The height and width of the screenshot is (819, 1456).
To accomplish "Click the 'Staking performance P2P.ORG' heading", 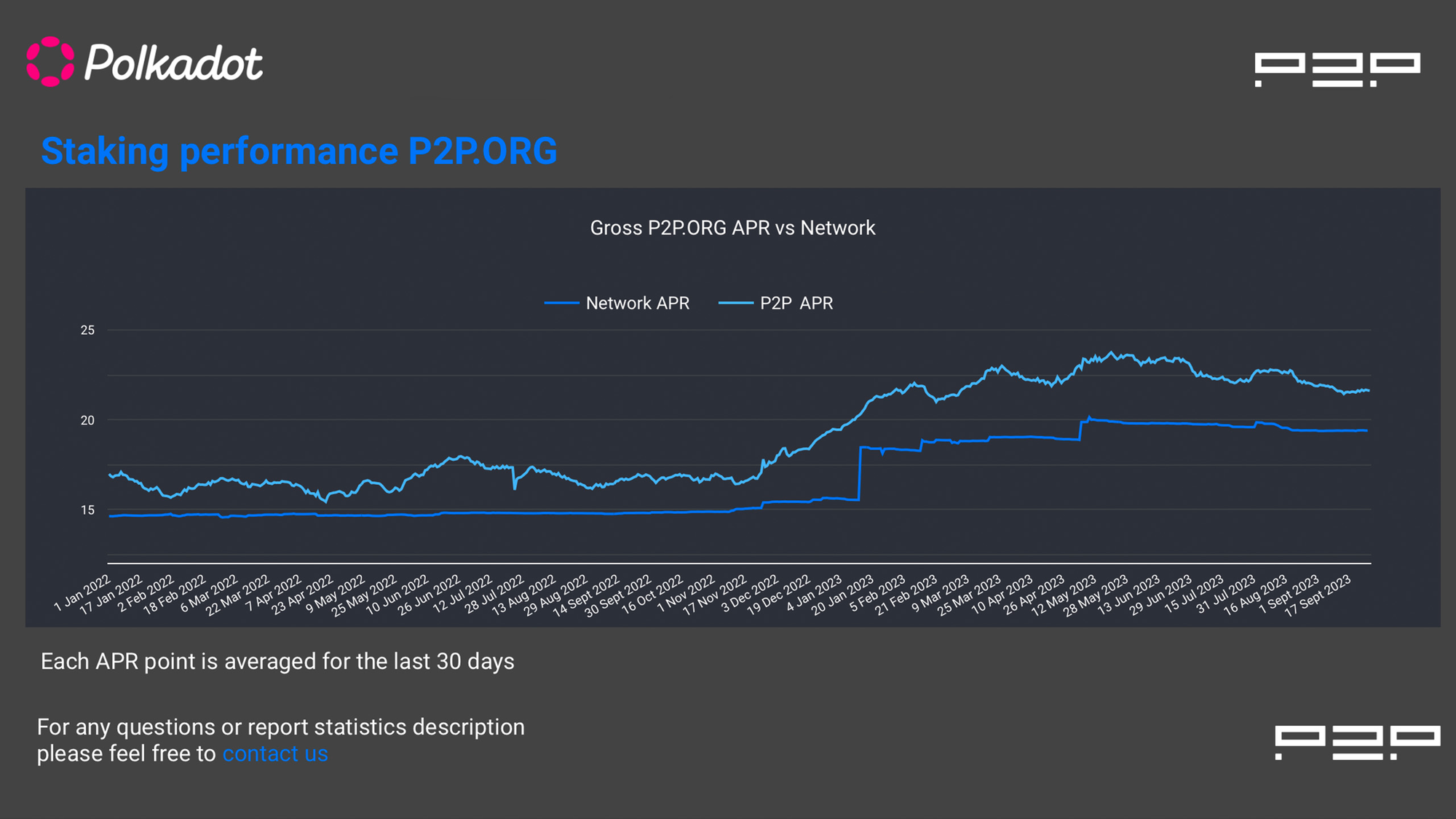I will 299,151.
